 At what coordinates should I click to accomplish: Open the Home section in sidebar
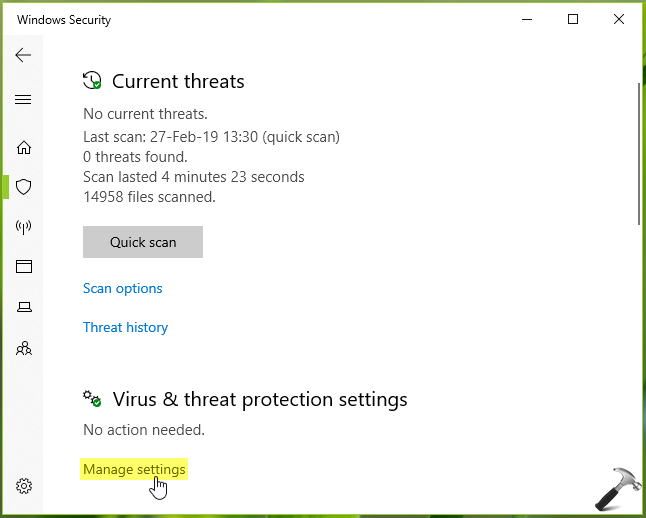click(x=24, y=148)
